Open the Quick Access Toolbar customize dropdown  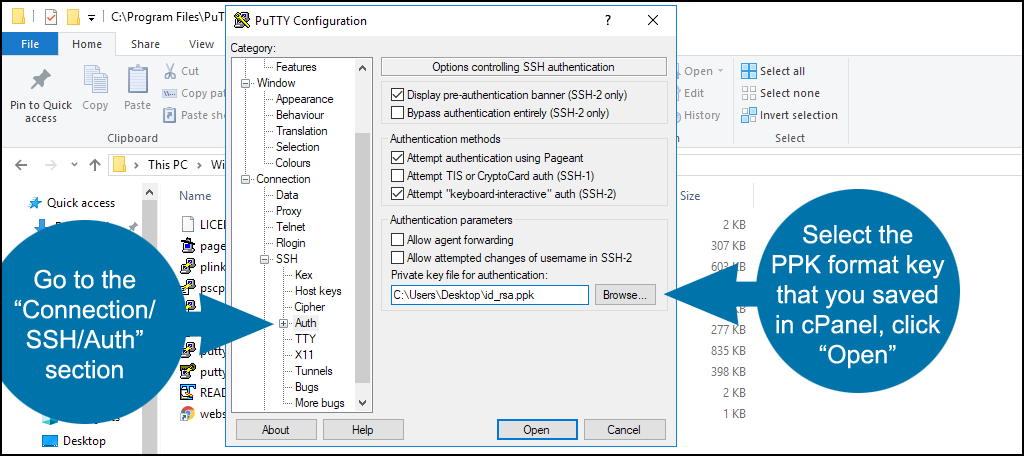click(x=91, y=17)
